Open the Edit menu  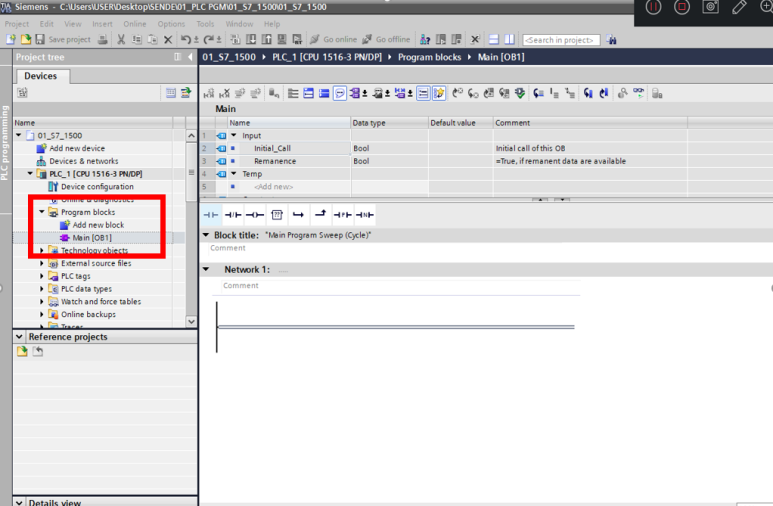[x=47, y=24]
